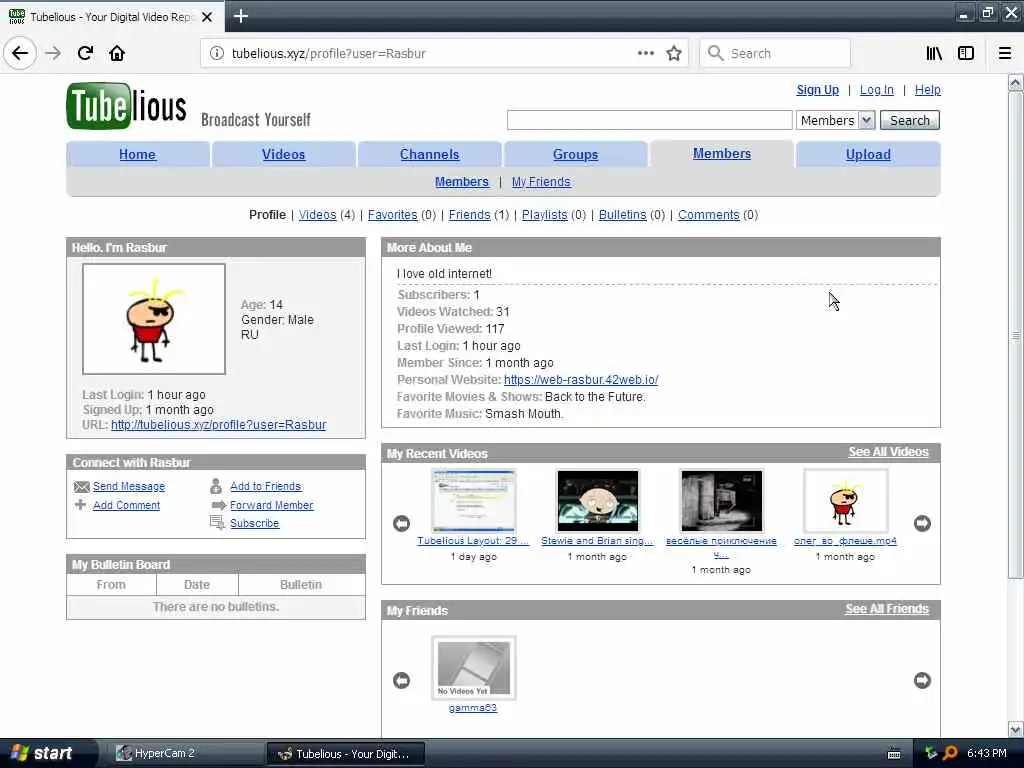Open the Members search category dropdown
This screenshot has width=1024, height=768.
point(835,120)
